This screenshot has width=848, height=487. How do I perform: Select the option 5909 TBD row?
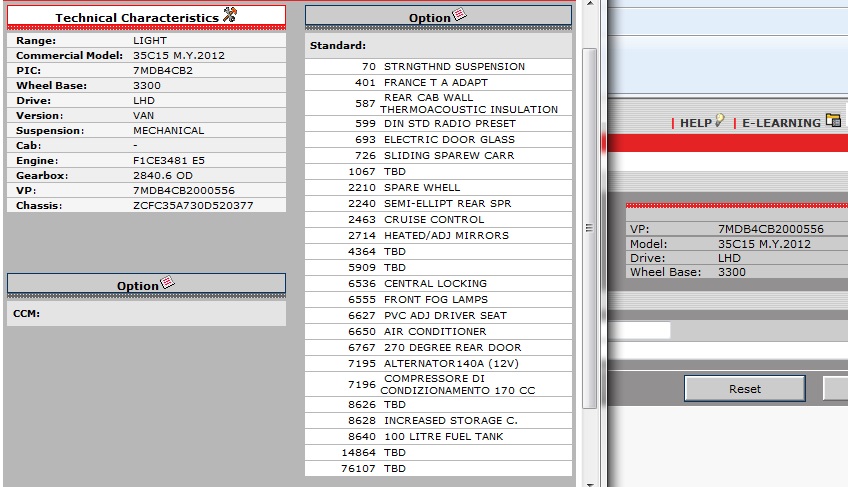pyautogui.click(x=439, y=267)
